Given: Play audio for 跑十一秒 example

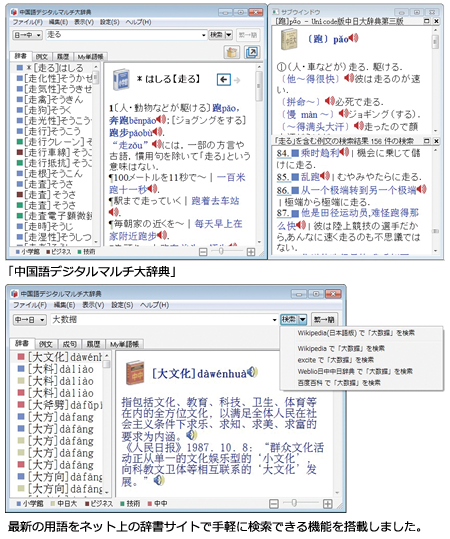Looking at the screenshot, I should pyautogui.click(x=152, y=189).
